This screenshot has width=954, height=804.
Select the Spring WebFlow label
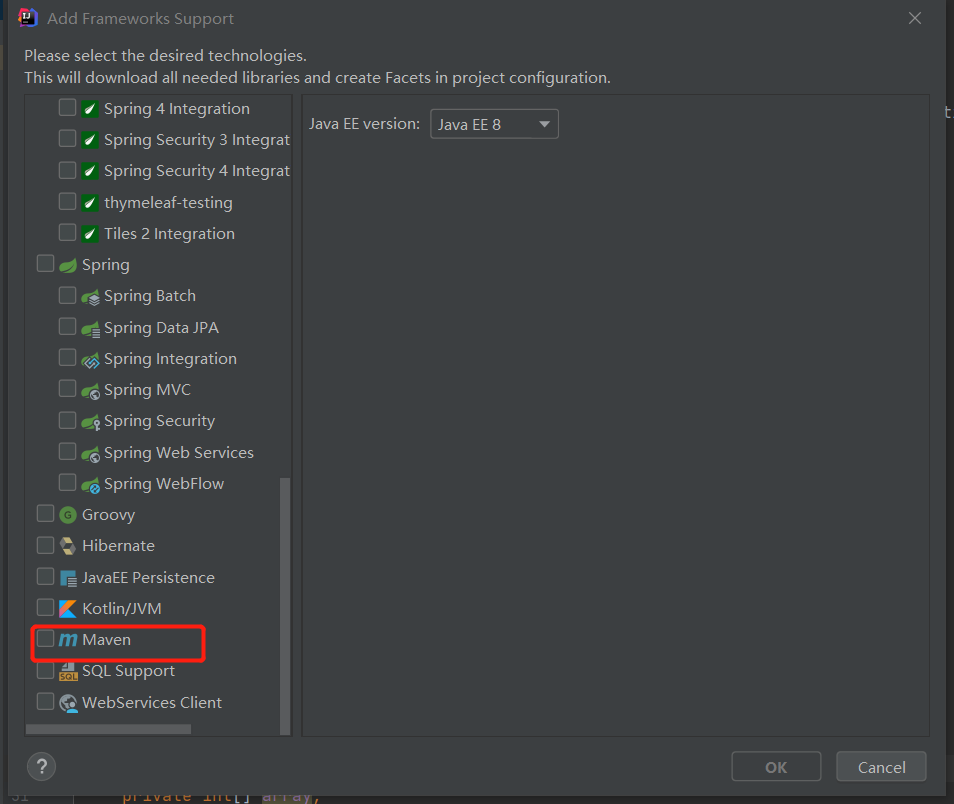click(x=164, y=484)
